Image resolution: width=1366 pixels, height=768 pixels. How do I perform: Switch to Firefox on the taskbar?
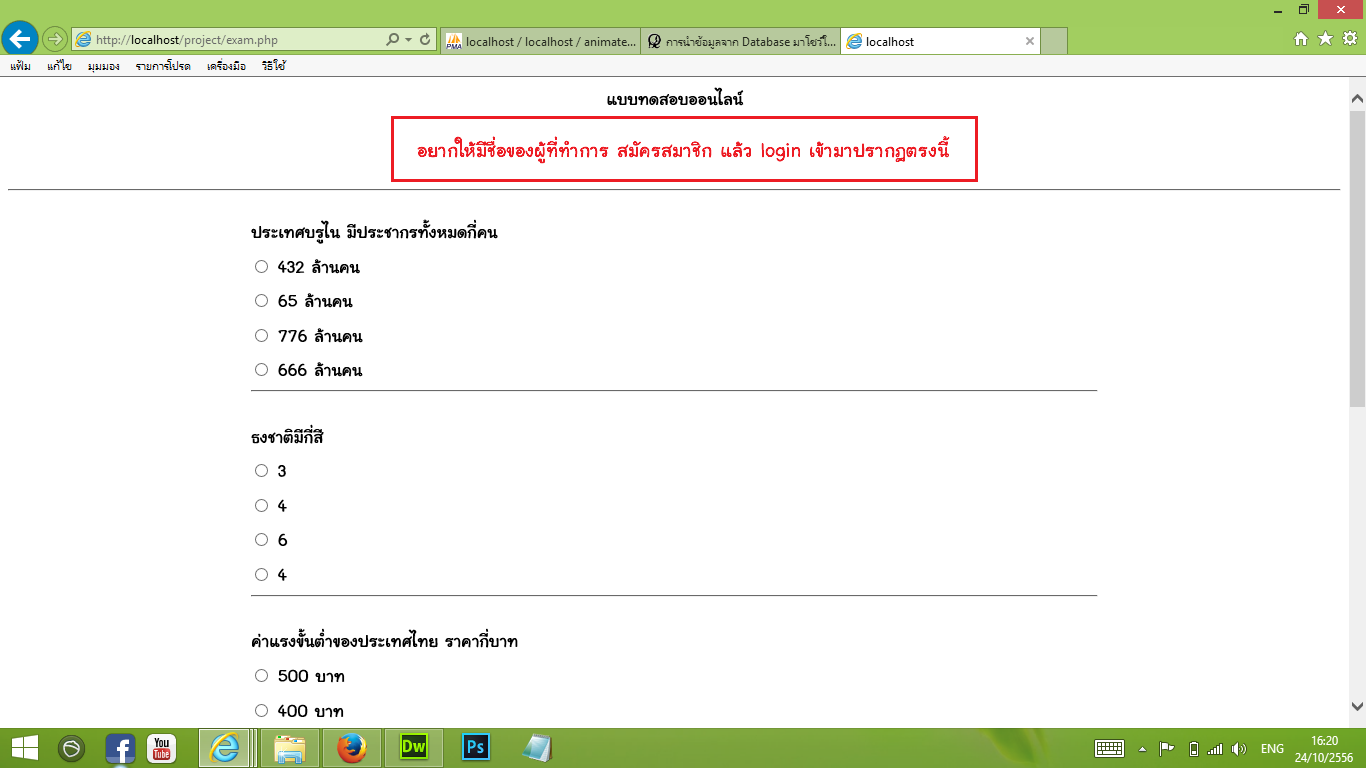[x=351, y=748]
